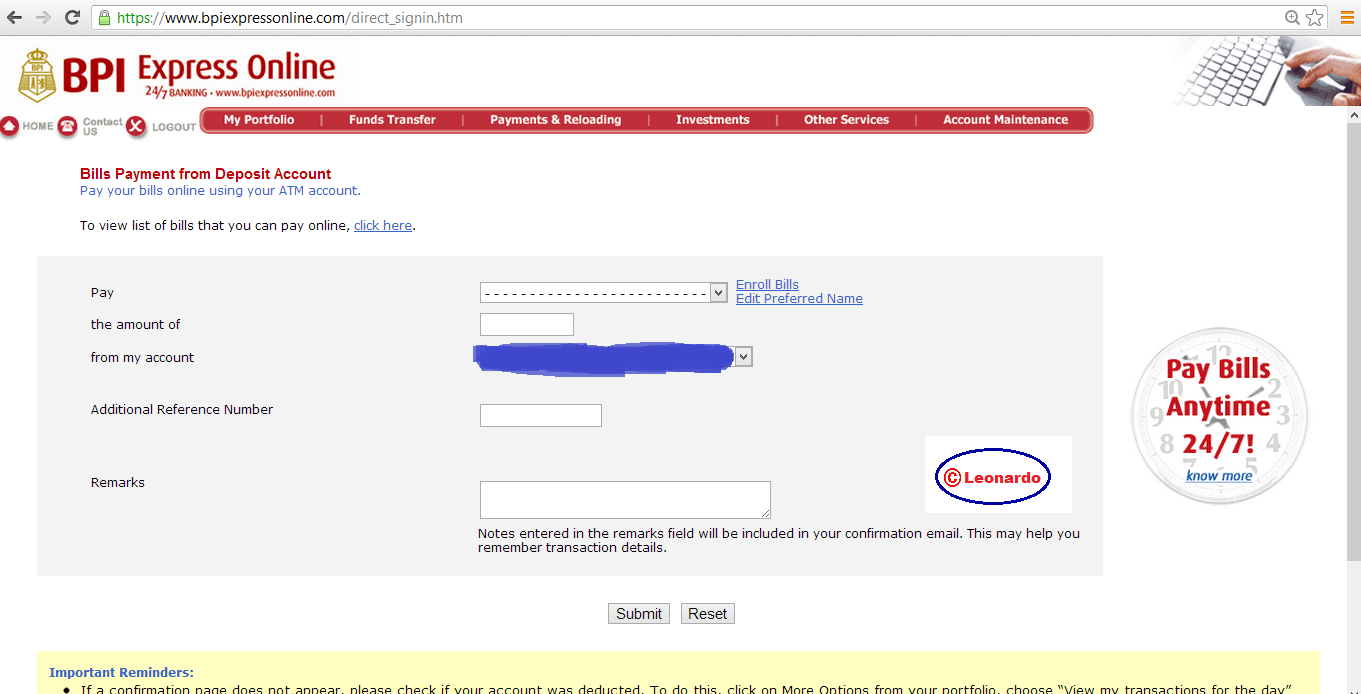Click the Pay Bills Anytime 24/7 clock banner

tap(1220, 416)
